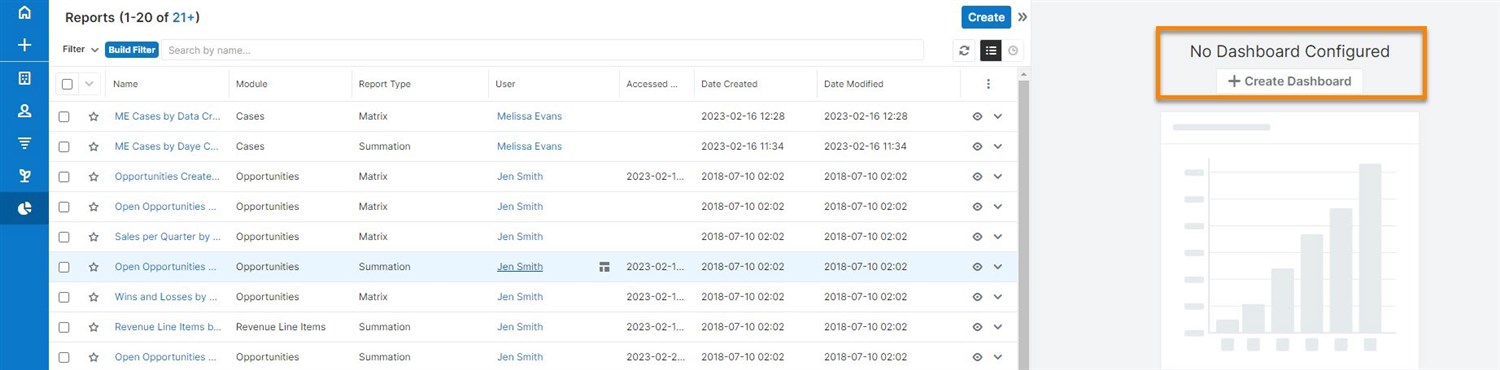Select the Reports pie chart sidebar icon
1500x370 pixels.
coord(24,208)
